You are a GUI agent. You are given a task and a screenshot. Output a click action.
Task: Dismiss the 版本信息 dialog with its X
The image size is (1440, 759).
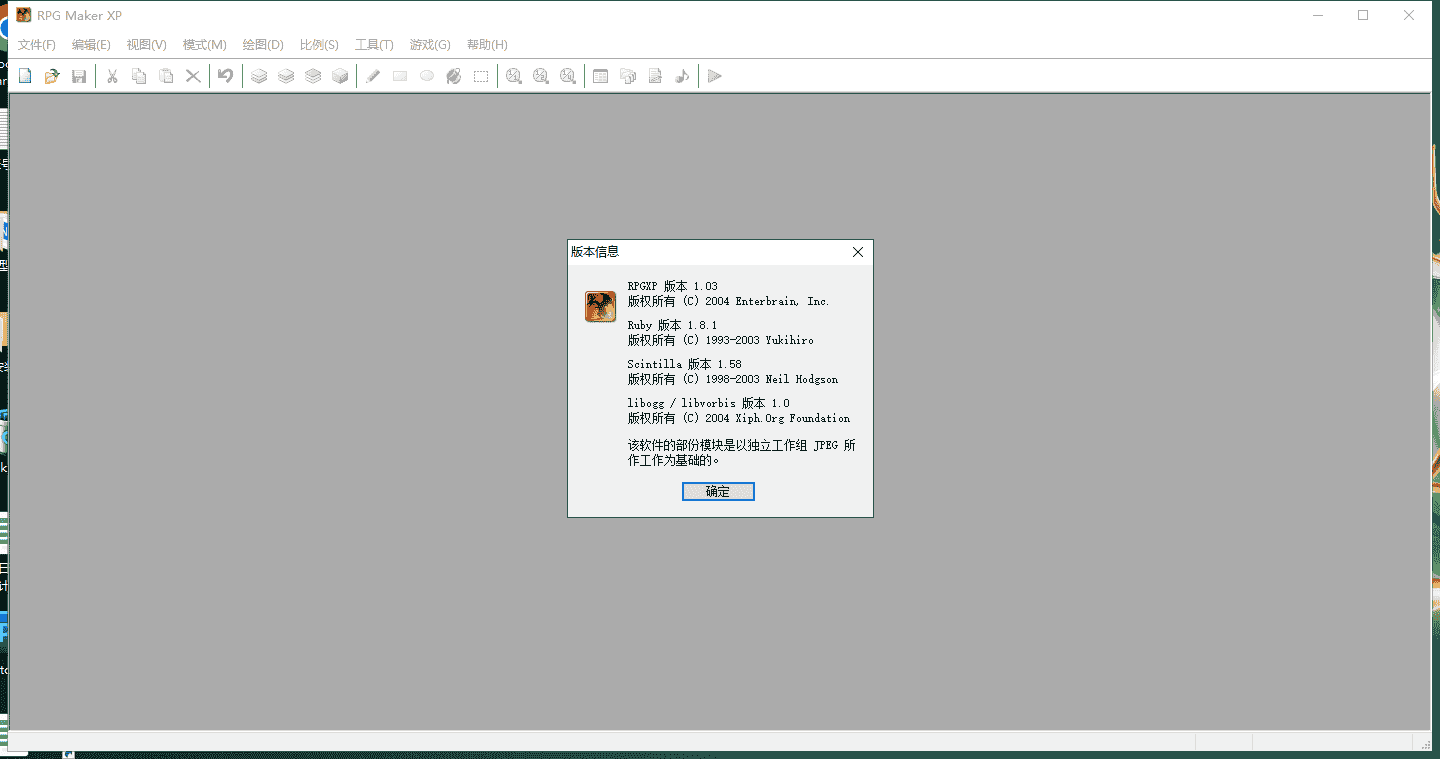[x=857, y=252]
